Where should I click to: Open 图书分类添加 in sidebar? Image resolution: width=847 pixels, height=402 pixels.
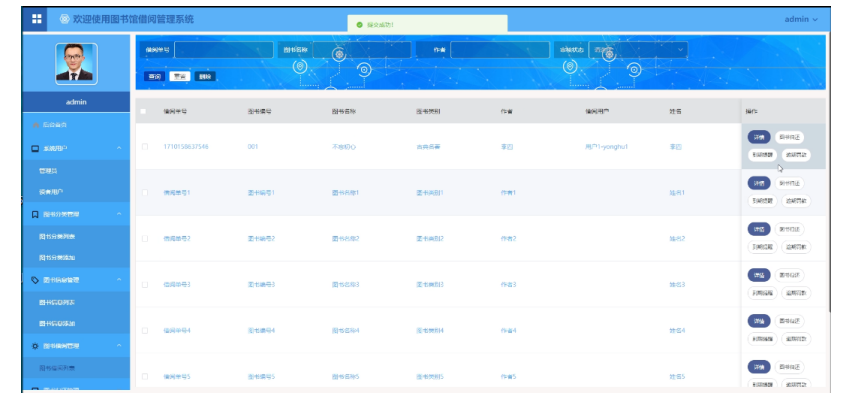pos(76,258)
